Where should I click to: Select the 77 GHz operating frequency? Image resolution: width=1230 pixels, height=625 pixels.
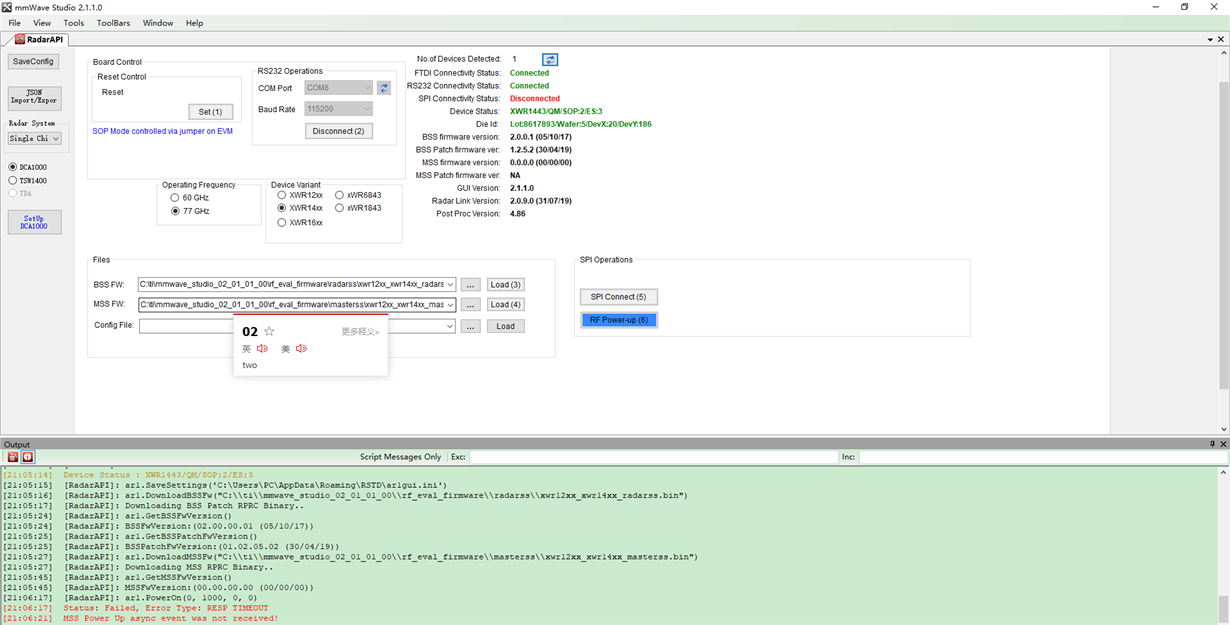[175, 212]
